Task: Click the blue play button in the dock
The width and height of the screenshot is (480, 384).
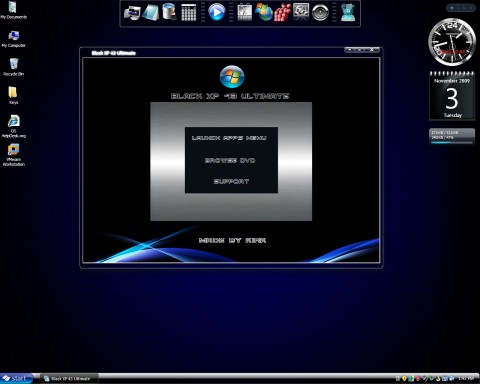Action: coord(217,13)
